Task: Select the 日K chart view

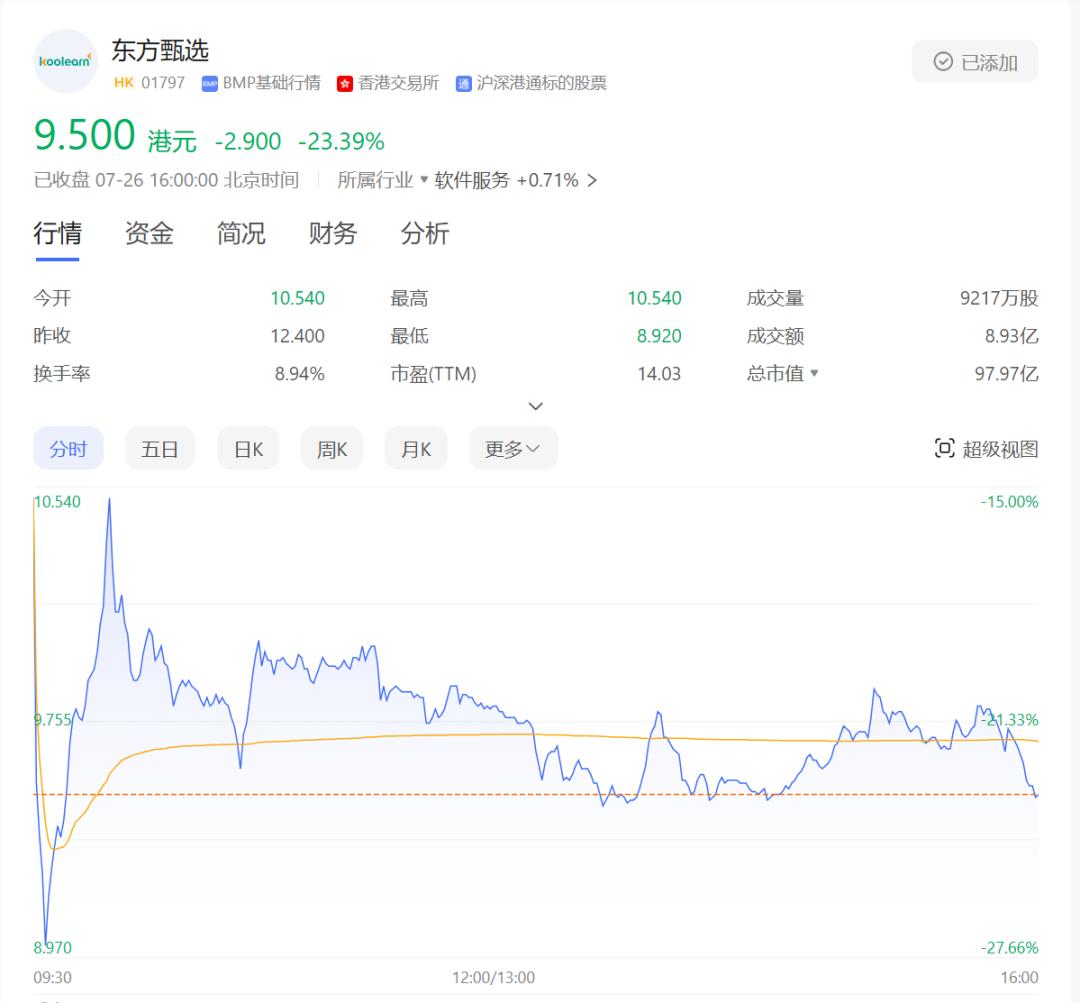Action: [248, 448]
